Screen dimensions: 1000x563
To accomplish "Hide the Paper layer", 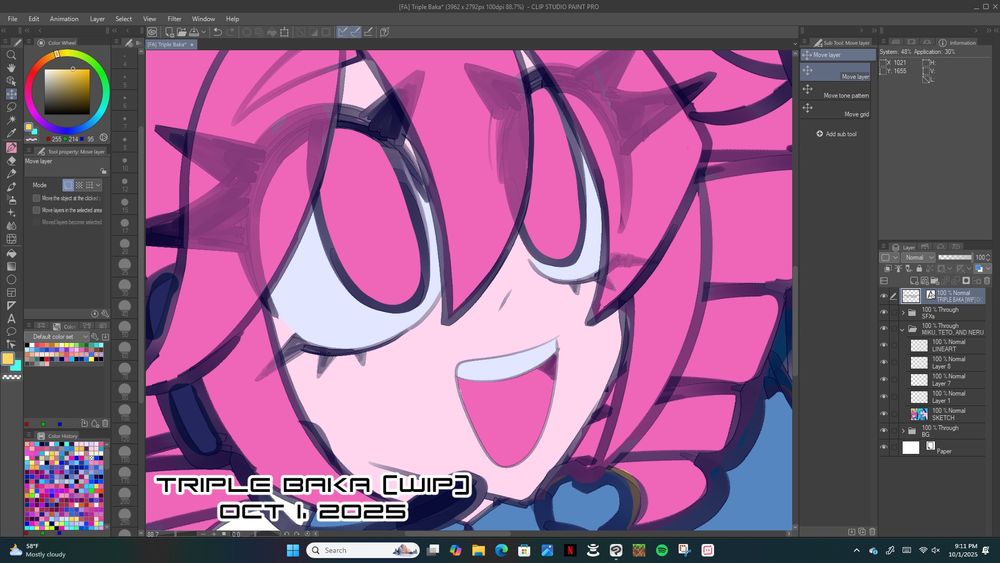I will pos(883,448).
